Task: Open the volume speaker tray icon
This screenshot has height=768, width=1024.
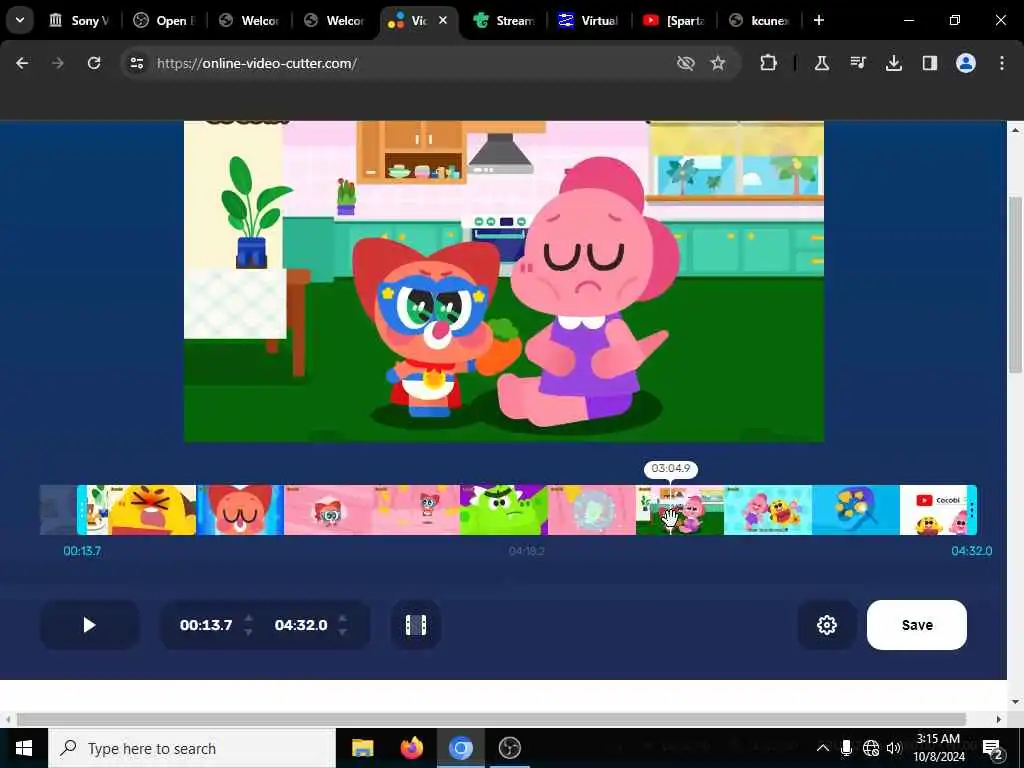Action: (894, 748)
